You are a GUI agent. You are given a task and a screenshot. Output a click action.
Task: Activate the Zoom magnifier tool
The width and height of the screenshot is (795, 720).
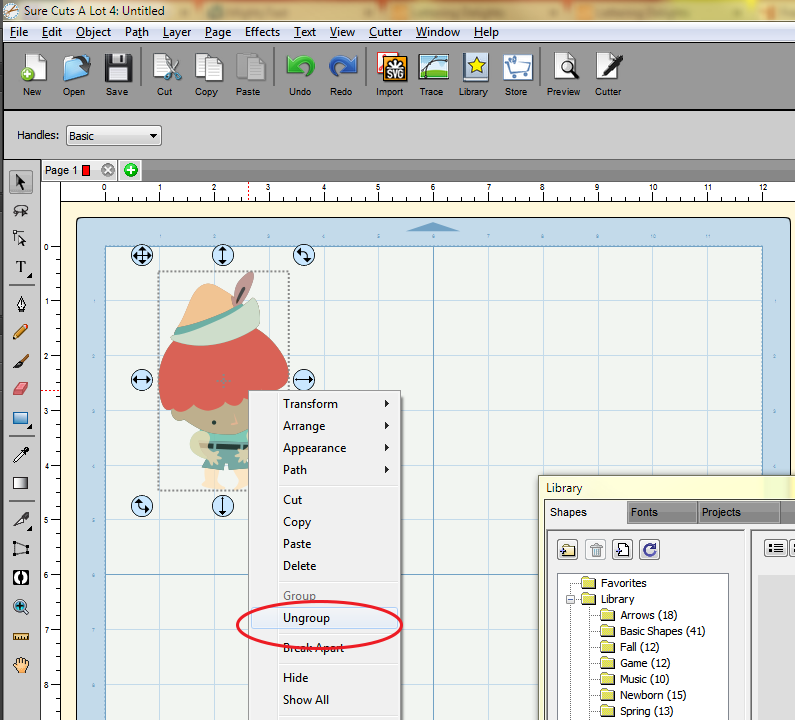click(x=20, y=607)
